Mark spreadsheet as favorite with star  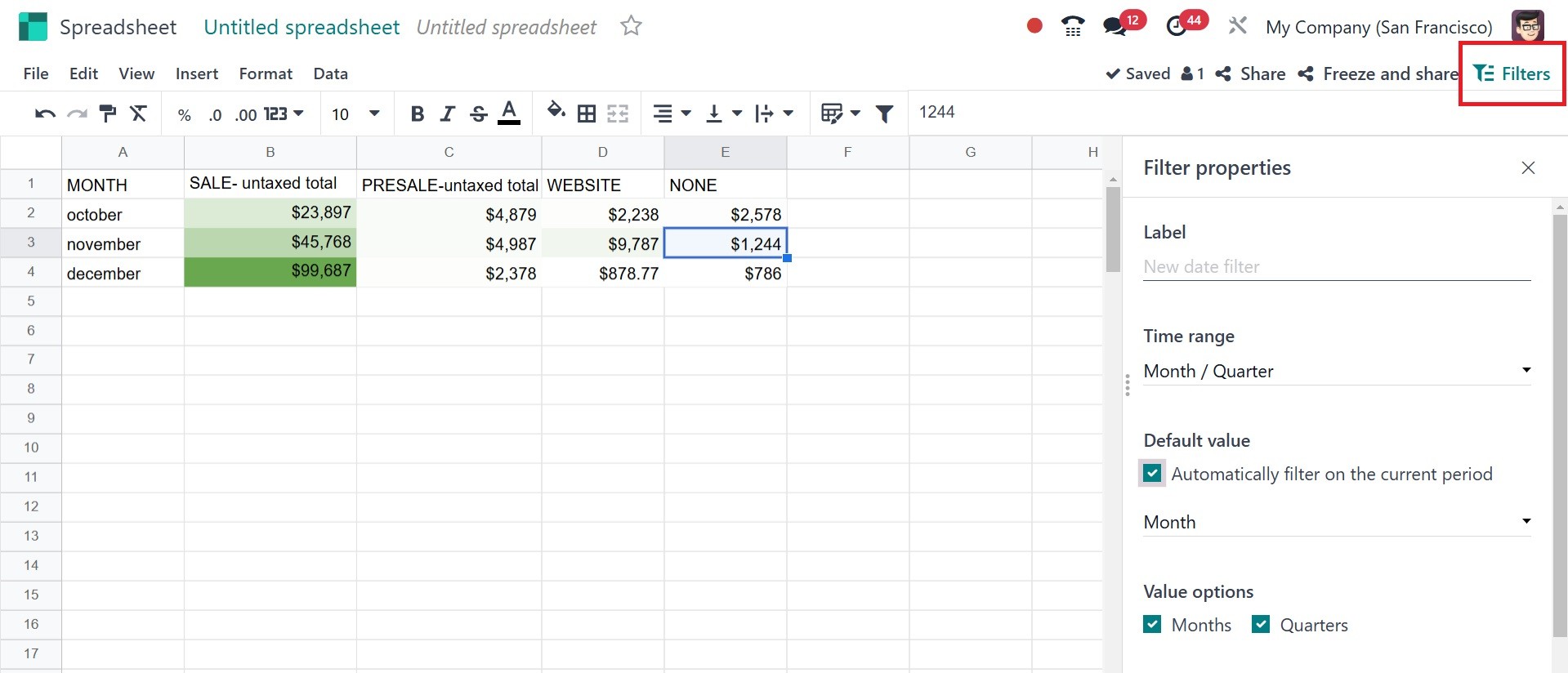coord(631,26)
